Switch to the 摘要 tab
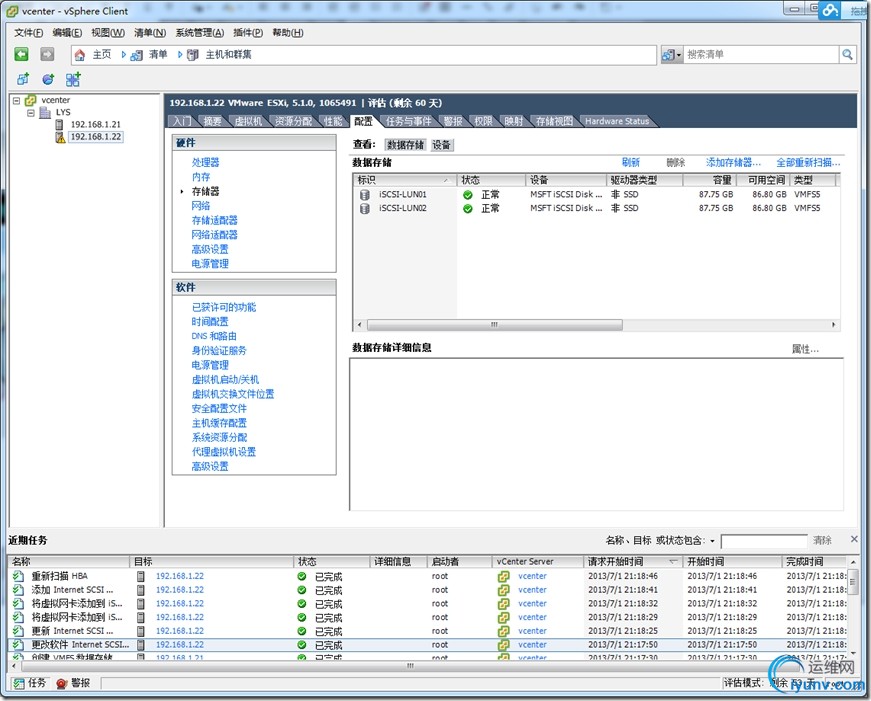871x701 pixels. coord(212,121)
